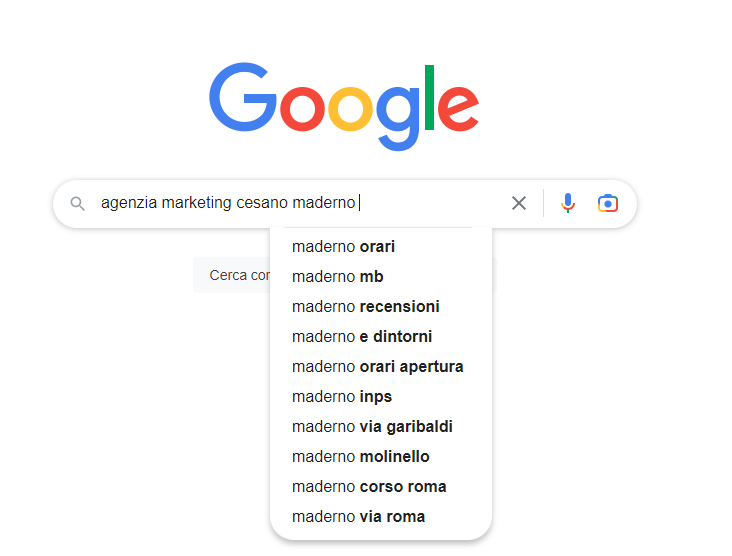Place the cursor on the word "agenzia" in the query
The image size is (732, 556).
click(128, 204)
